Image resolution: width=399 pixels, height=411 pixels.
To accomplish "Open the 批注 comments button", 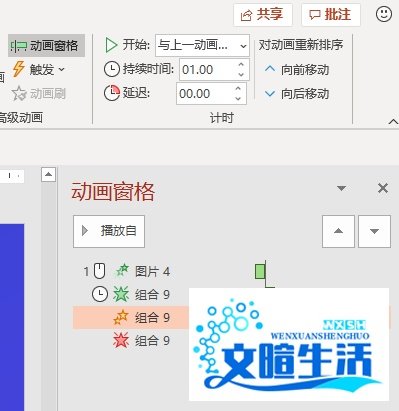I will pyautogui.click(x=331, y=15).
